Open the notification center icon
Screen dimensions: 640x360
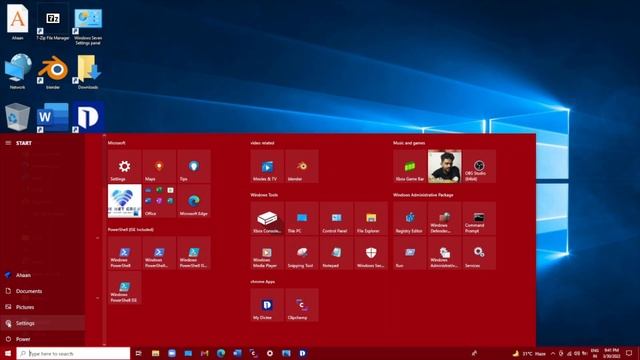point(629,353)
